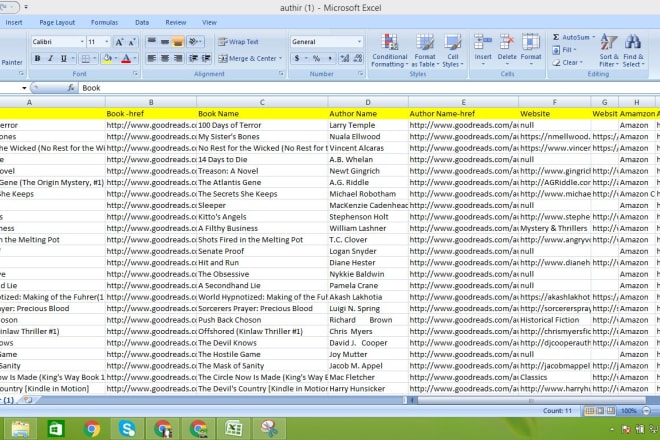Toggle Italic formatting
Viewport: 660px width, 440px height.
pos(51,59)
